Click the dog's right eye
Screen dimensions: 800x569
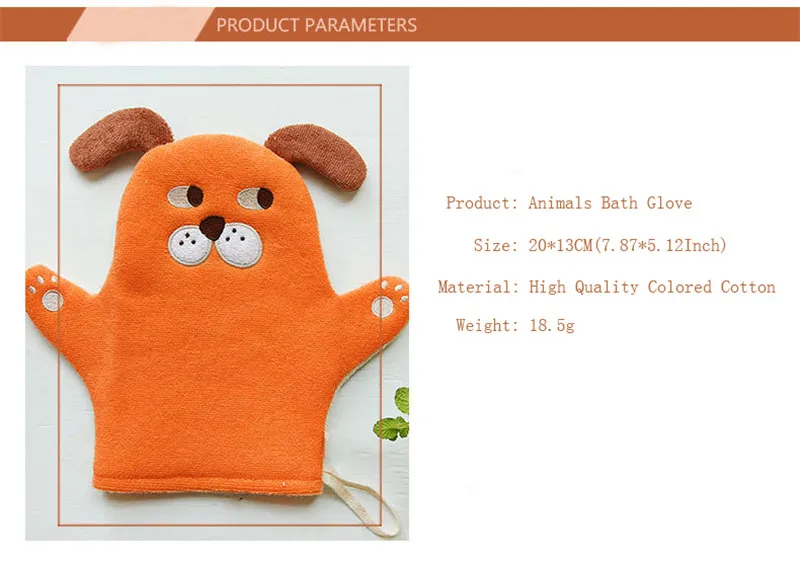(x=256, y=198)
